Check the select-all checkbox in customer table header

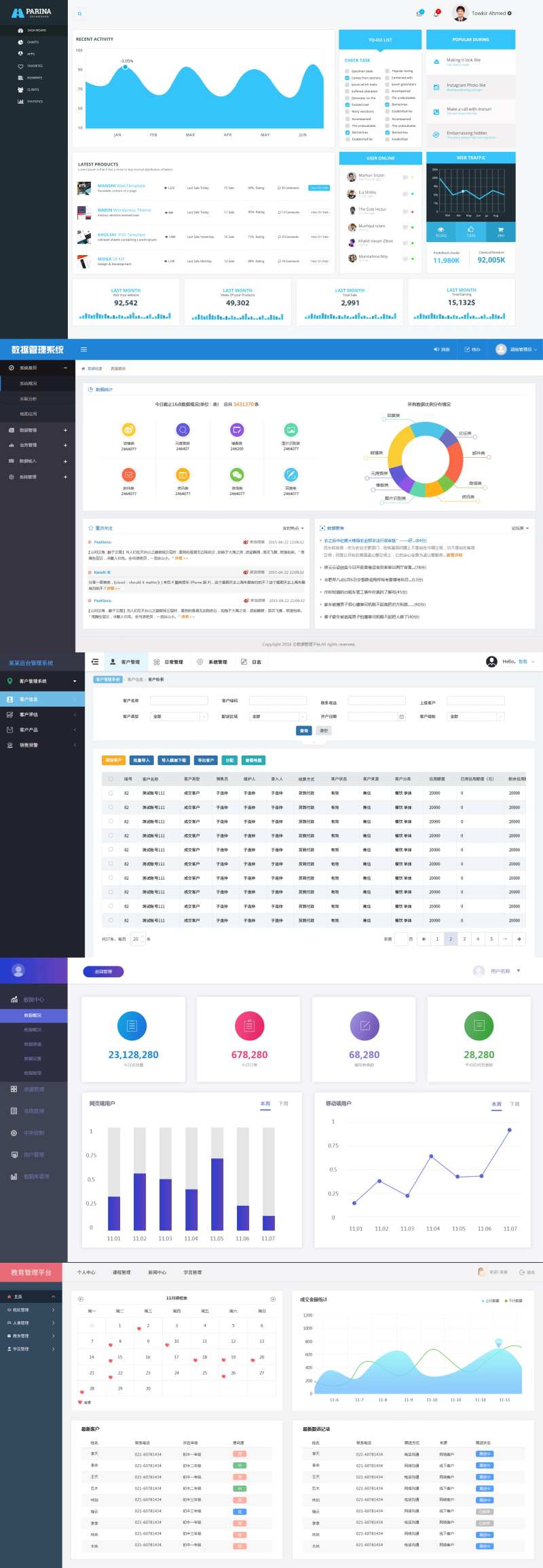(111, 779)
